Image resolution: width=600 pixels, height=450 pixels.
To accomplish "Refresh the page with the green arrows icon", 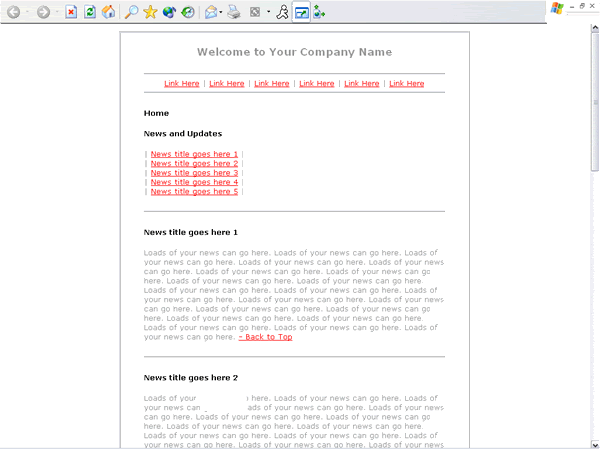I will (x=90, y=12).
